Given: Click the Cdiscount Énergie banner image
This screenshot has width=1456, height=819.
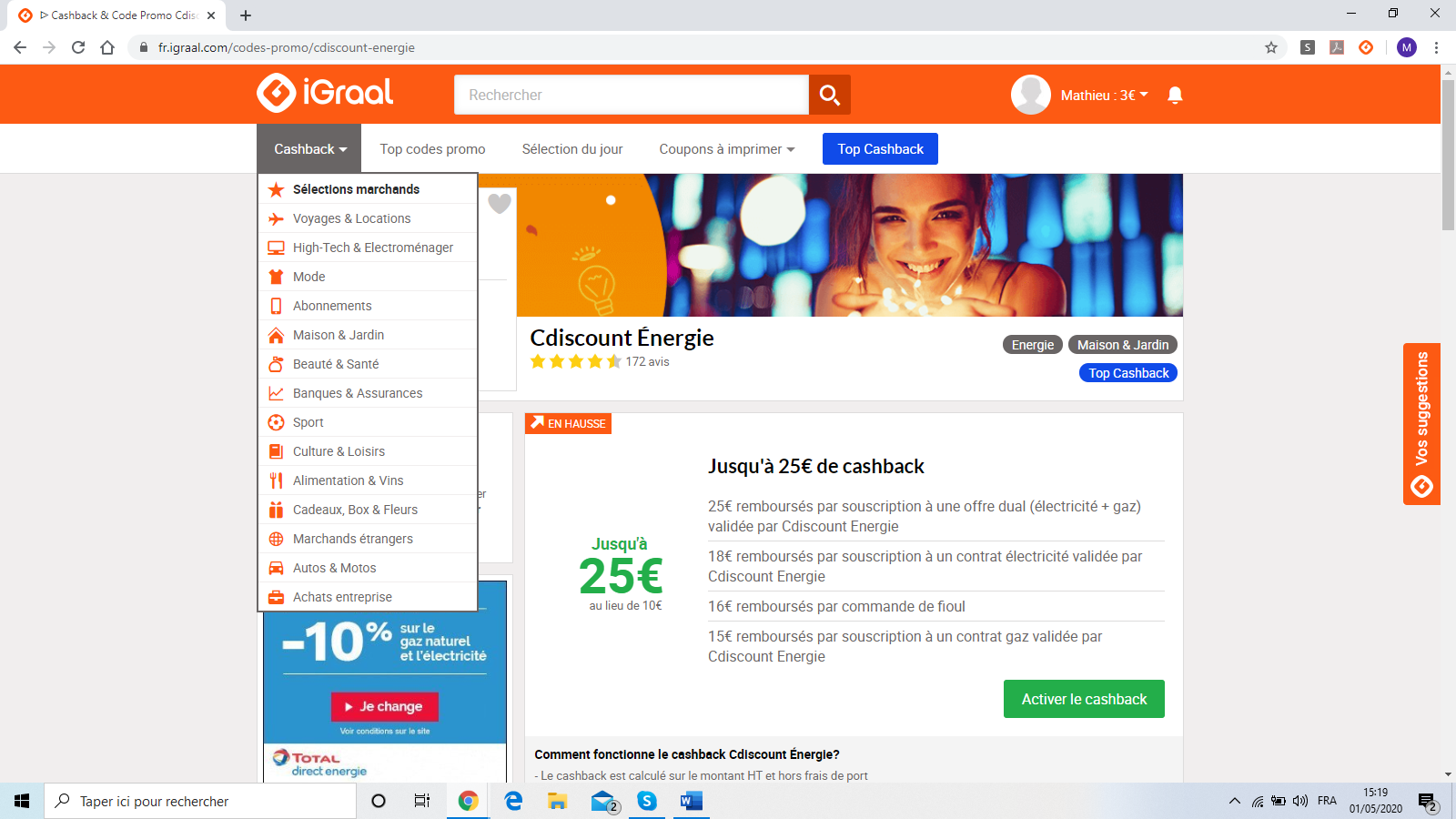Looking at the screenshot, I should (849, 246).
